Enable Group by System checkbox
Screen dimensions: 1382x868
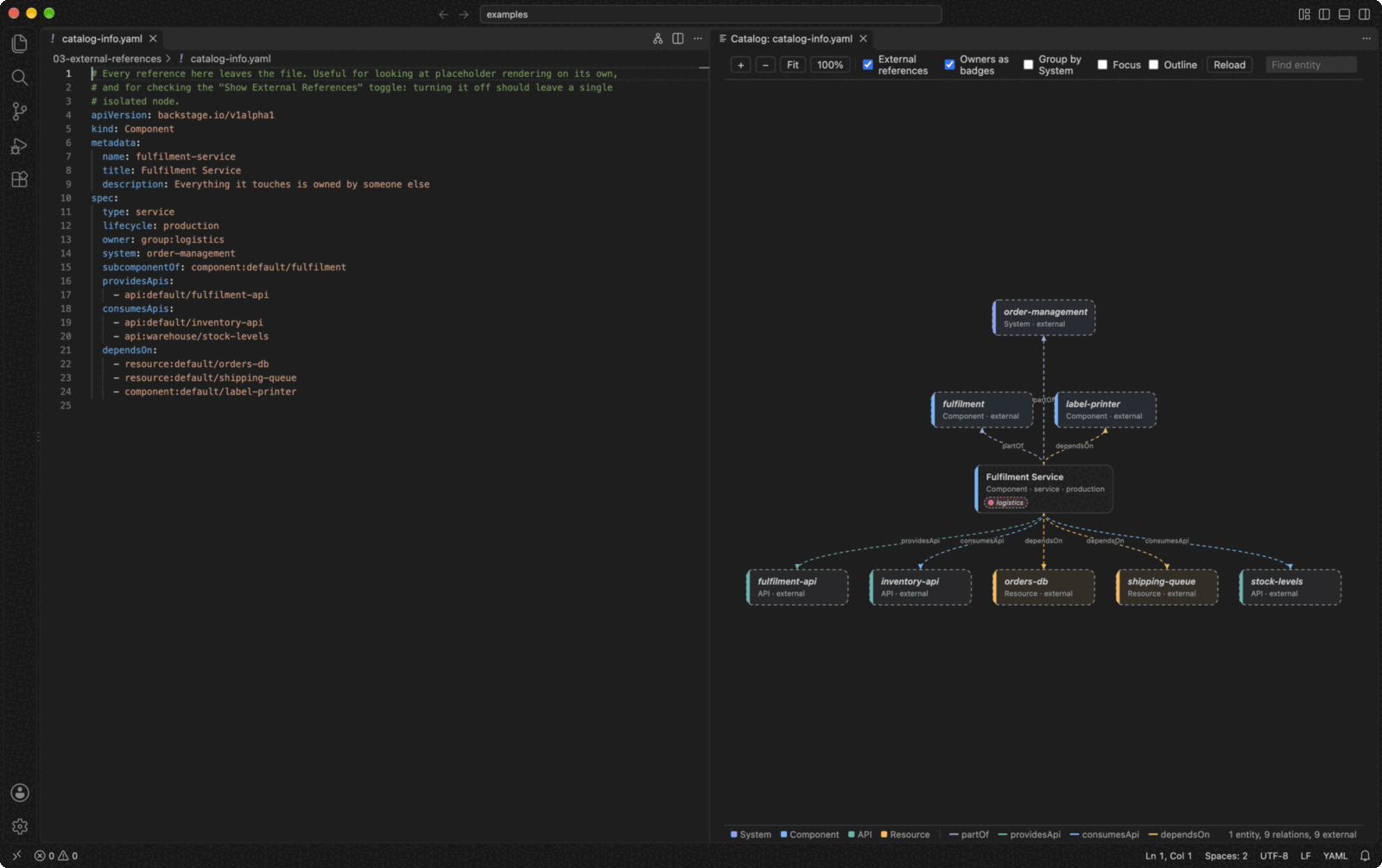[1028, 65]
